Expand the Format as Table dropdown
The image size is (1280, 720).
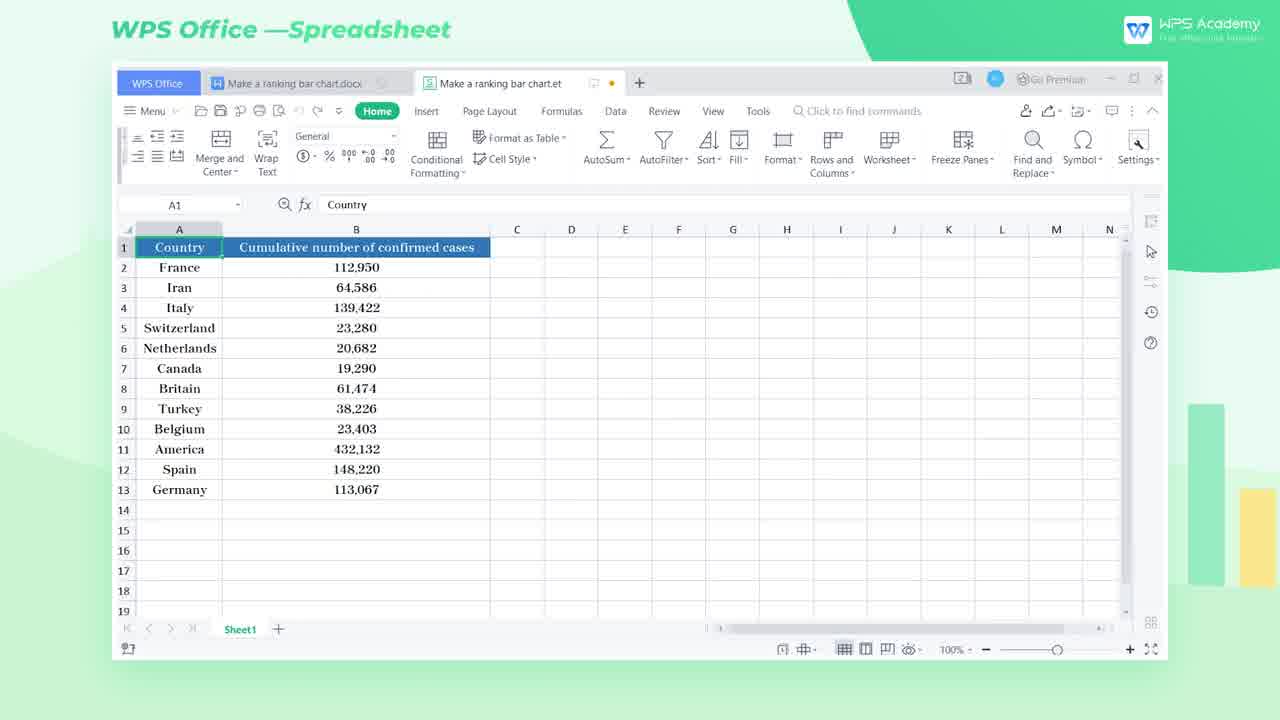pyautogui.click(x=564, y=138)
